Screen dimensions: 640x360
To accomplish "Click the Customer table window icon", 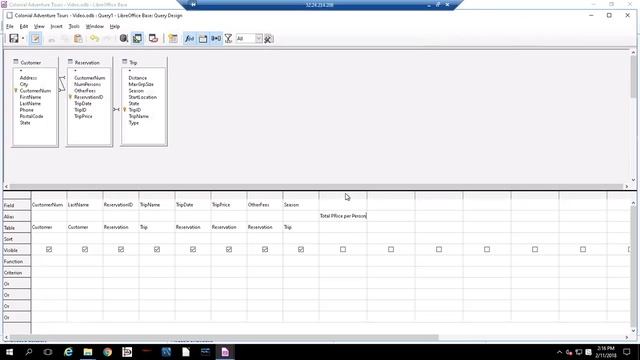I will pyautogui.click(x=16, y=62).
